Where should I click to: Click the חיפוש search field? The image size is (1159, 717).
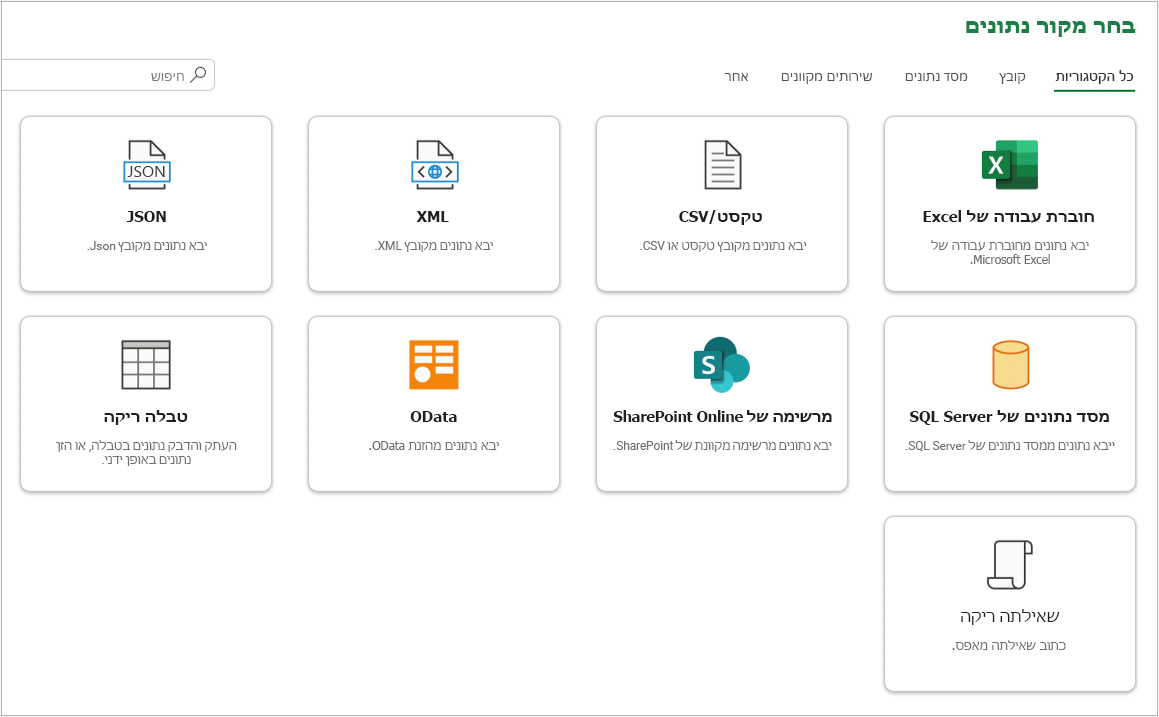(108, 75)
